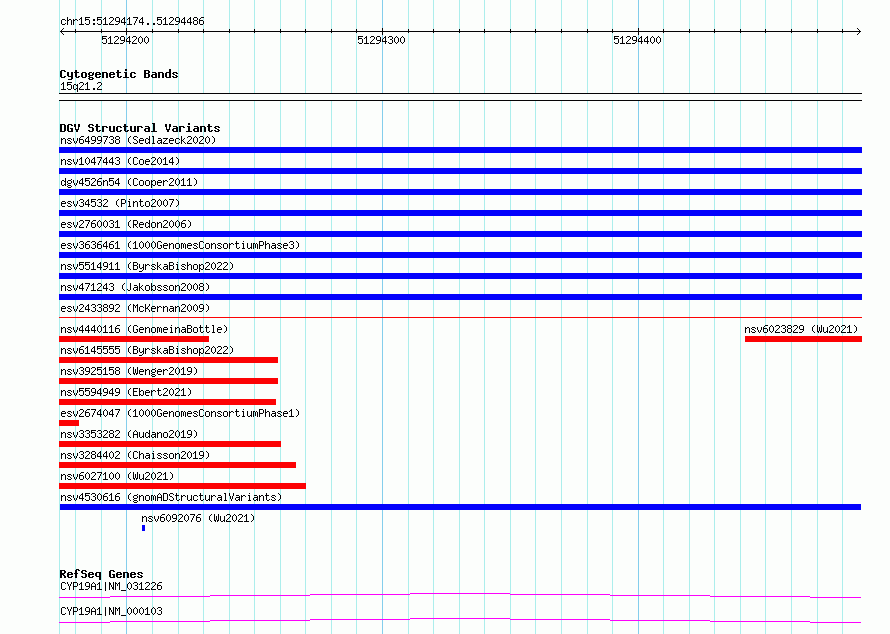
Task: Click the nsv5514911 (ByrskaBishop2022) label
Action: [147, 266]
